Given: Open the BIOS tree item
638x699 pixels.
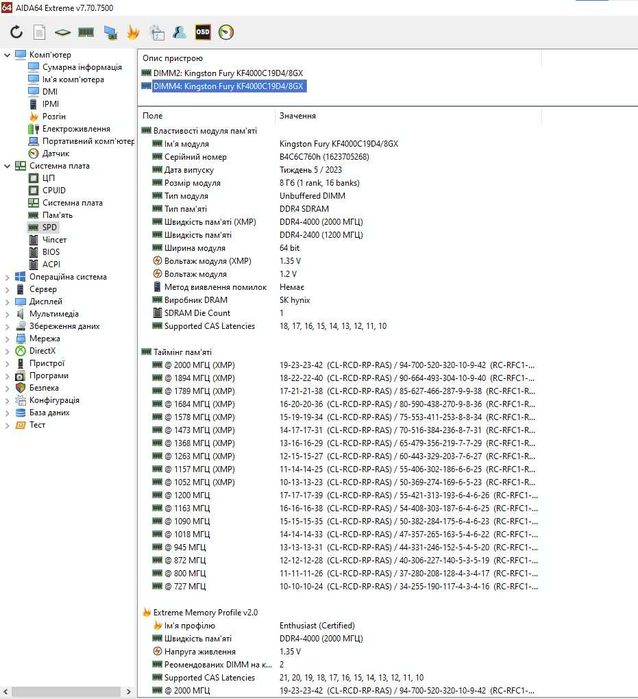Looking at the screenshot, I should click(x=51, y=252).
